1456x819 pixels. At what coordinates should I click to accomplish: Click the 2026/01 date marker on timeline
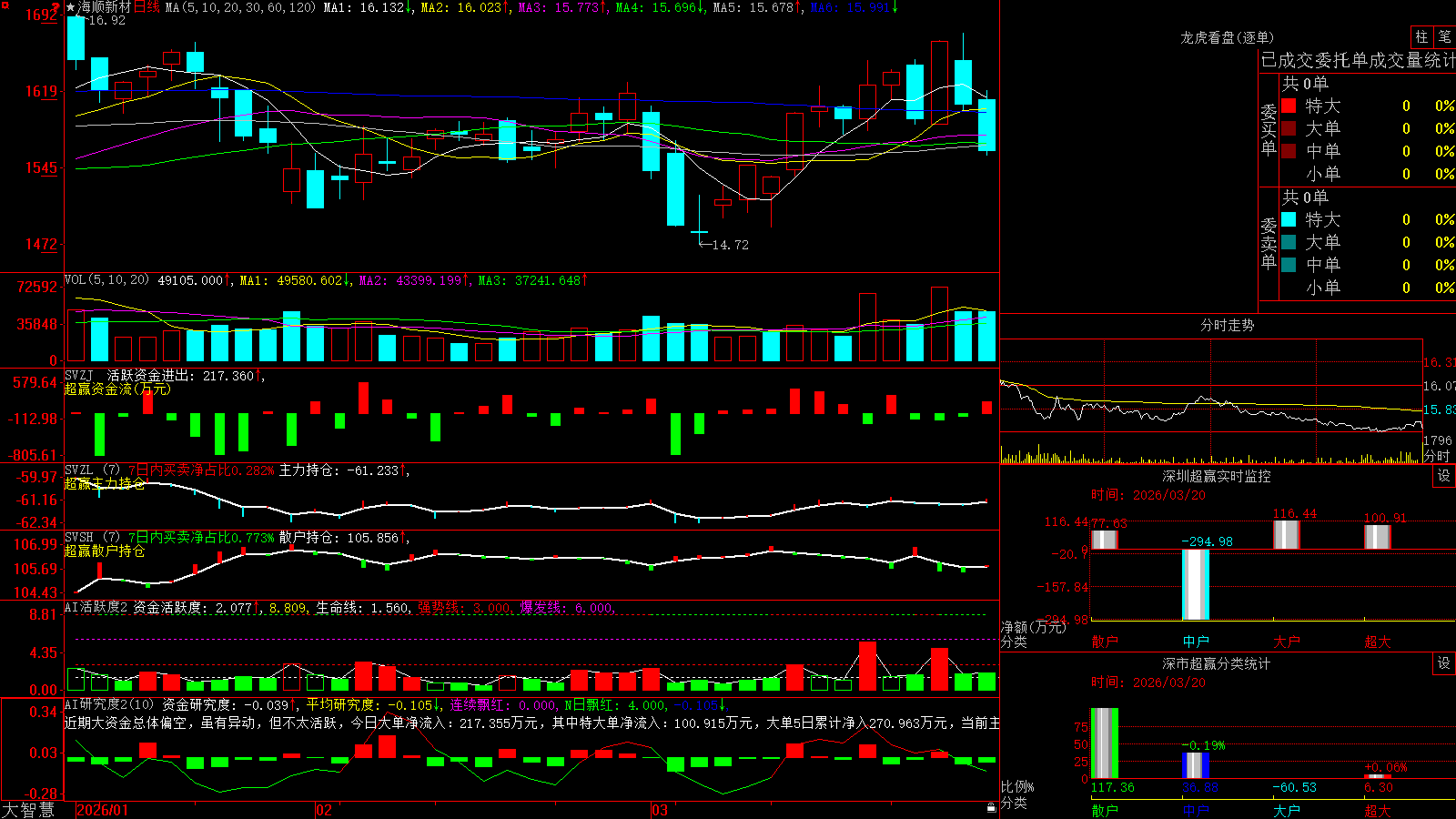[x=103, y=810]
